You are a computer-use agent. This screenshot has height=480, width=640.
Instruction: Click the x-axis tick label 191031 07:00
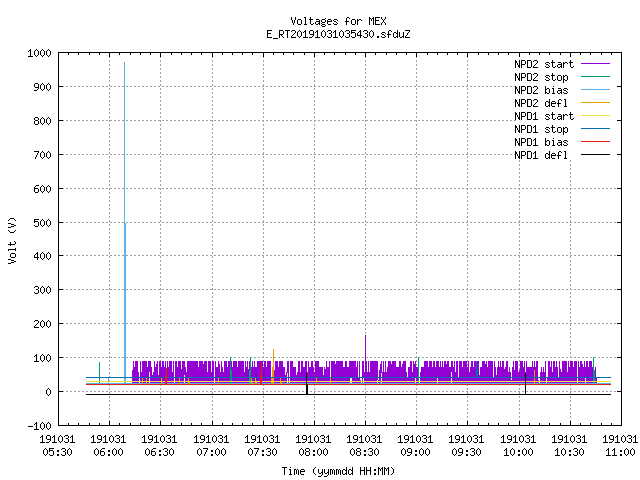click(211, 445)
